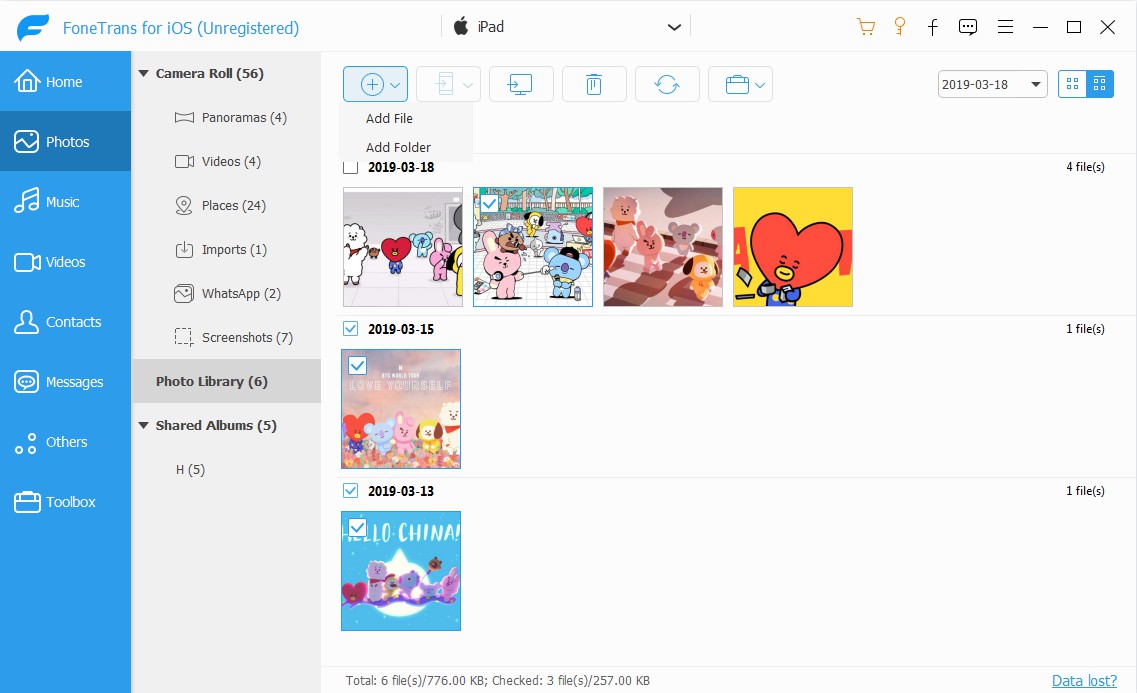Select the WhatsApp (2) album
Viewport: 1137px width, 693px height.
(228, 294)
